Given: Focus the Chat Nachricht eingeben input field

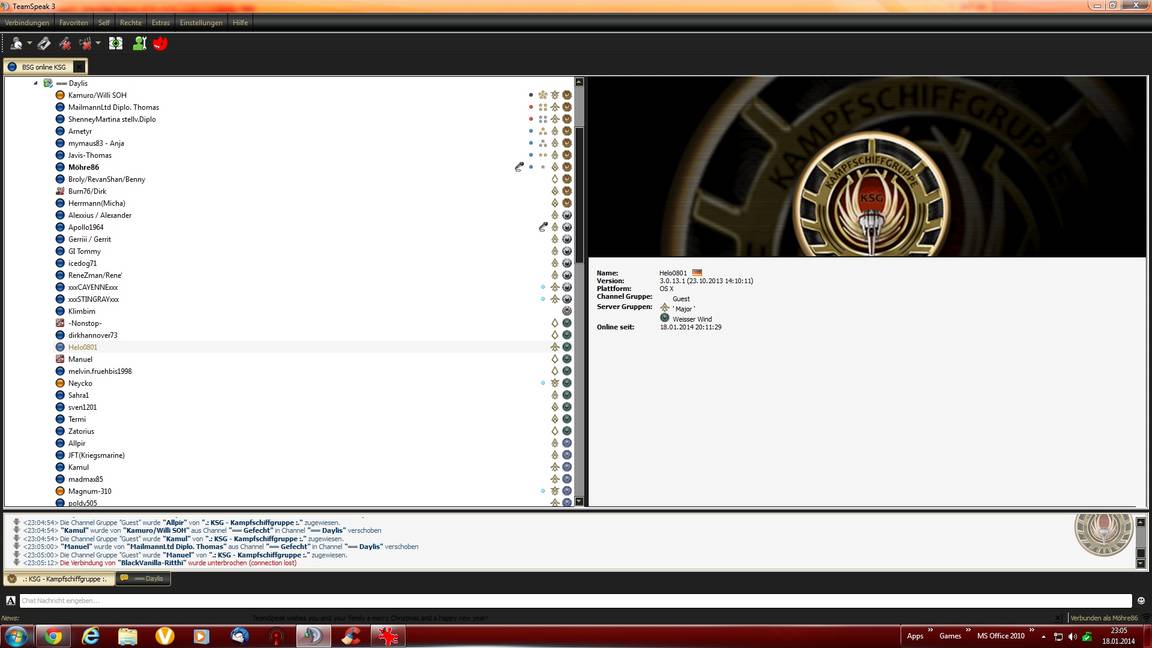Looking at the screenshot, I should pyautogui.click(x=575, y=600).
